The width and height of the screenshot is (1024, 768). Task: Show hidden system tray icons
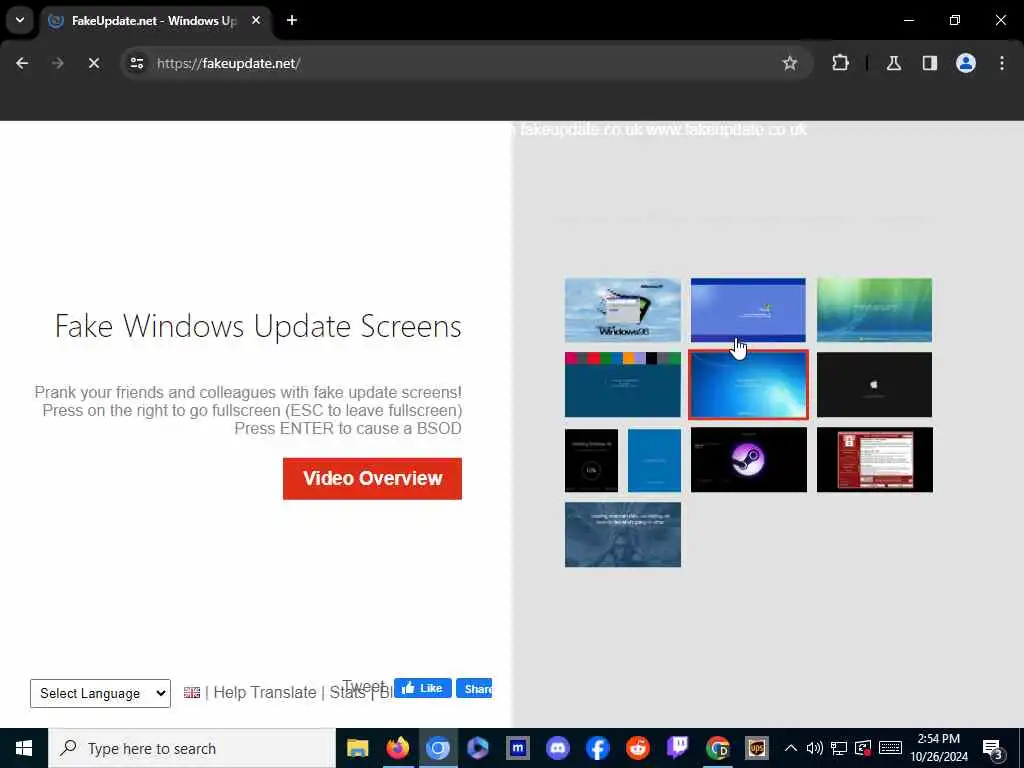tap(791, 748)
